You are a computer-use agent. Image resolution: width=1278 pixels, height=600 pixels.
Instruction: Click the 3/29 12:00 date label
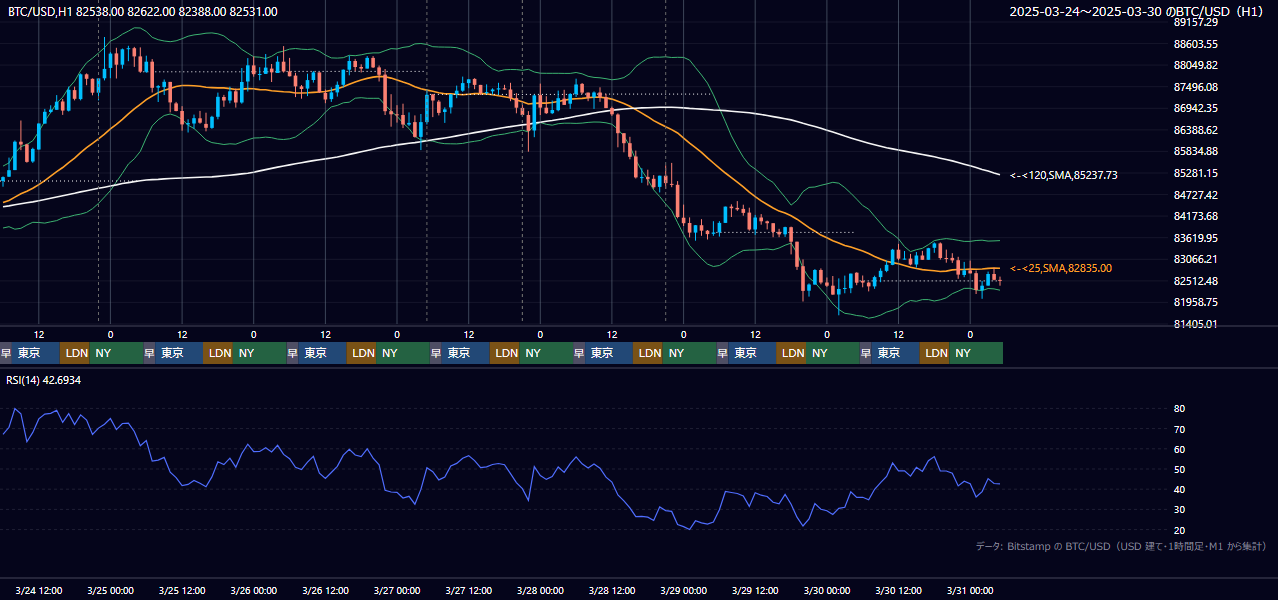[755, 590]
